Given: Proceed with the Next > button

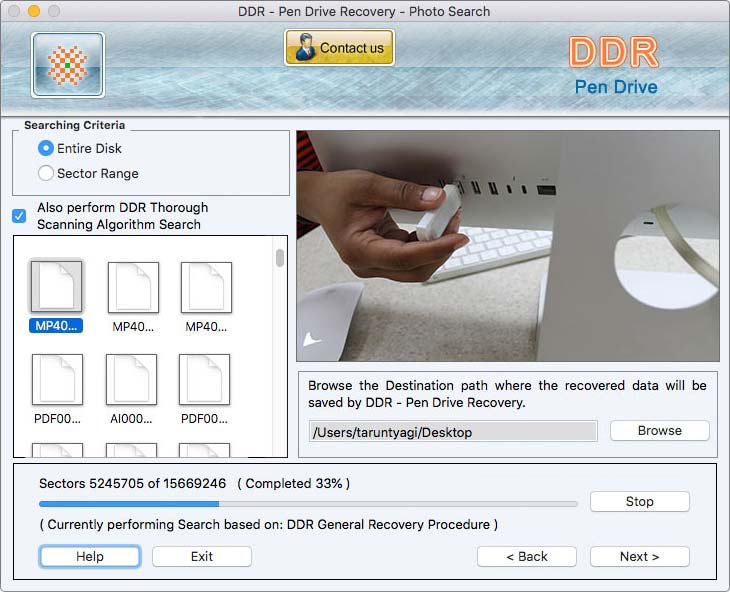Looking at the screenshot, I should click(x=640, y=556).
